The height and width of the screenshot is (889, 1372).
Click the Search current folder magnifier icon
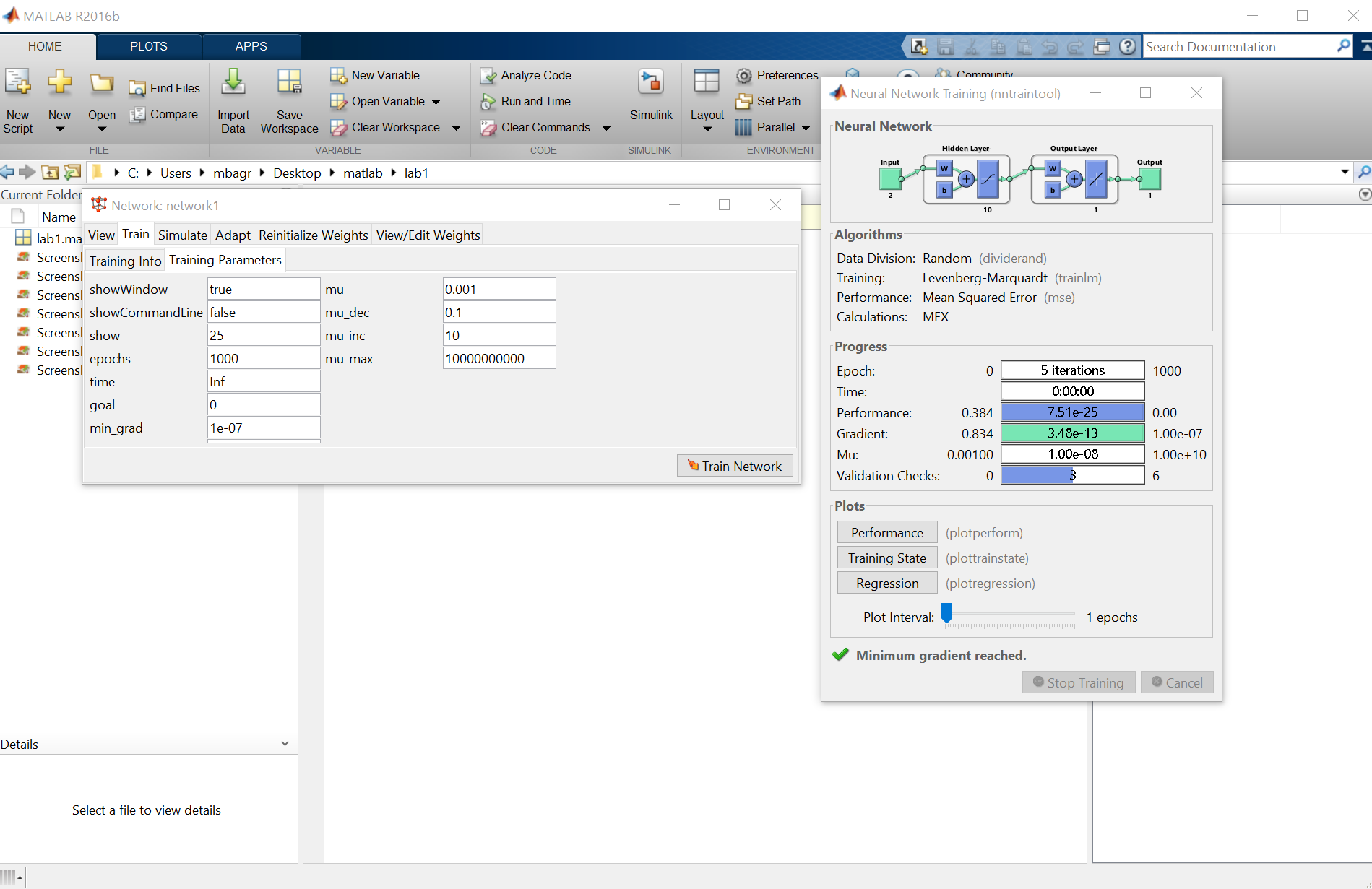(1363, 172)
